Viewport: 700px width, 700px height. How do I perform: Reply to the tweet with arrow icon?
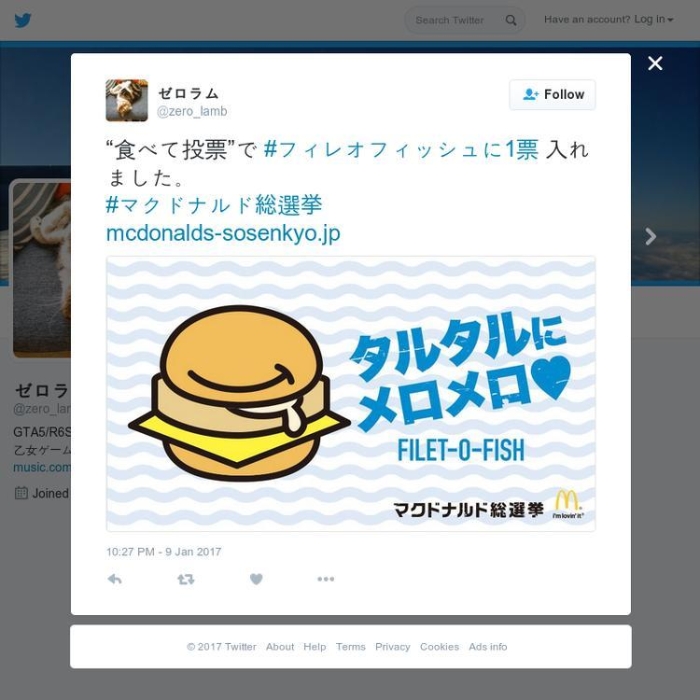coord(115,579)
